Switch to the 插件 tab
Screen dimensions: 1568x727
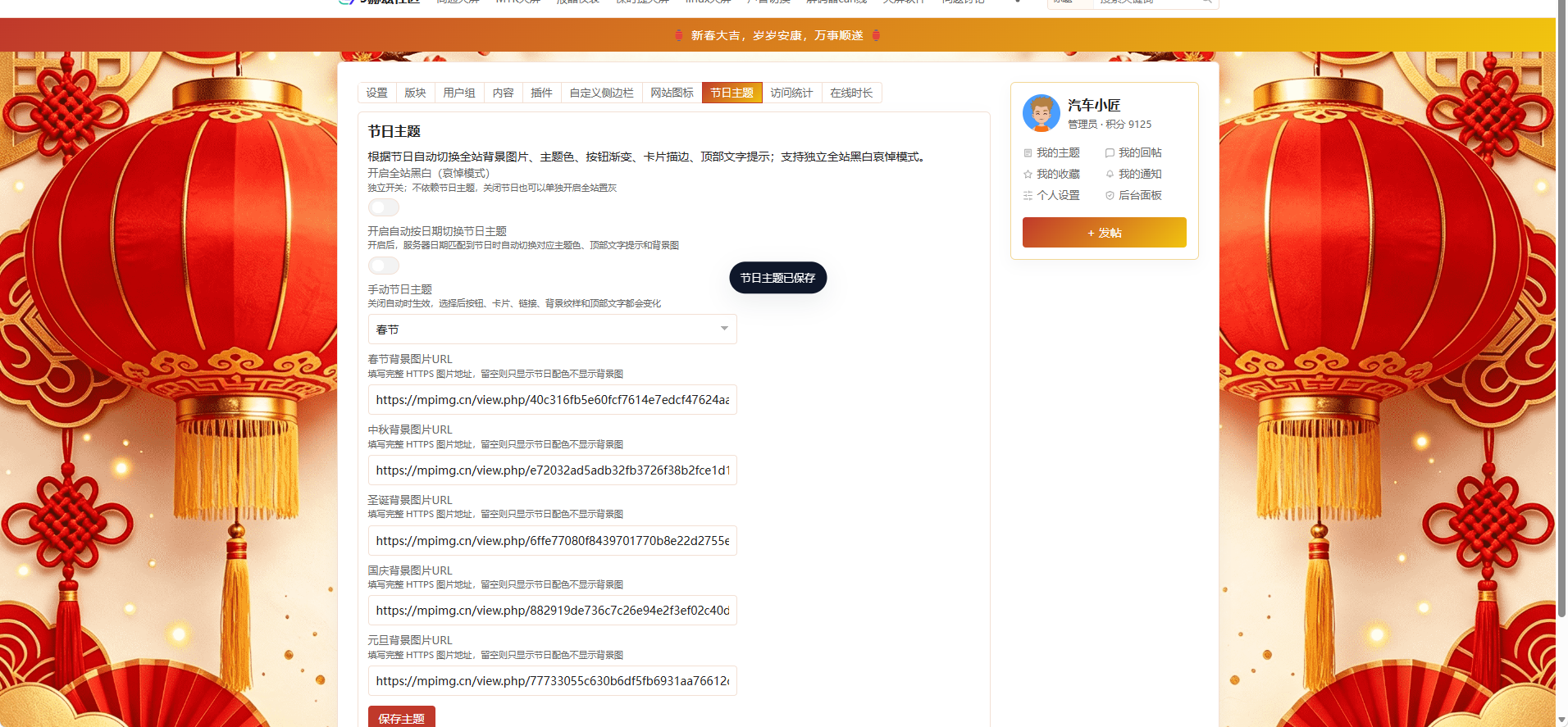click(541, 93)
